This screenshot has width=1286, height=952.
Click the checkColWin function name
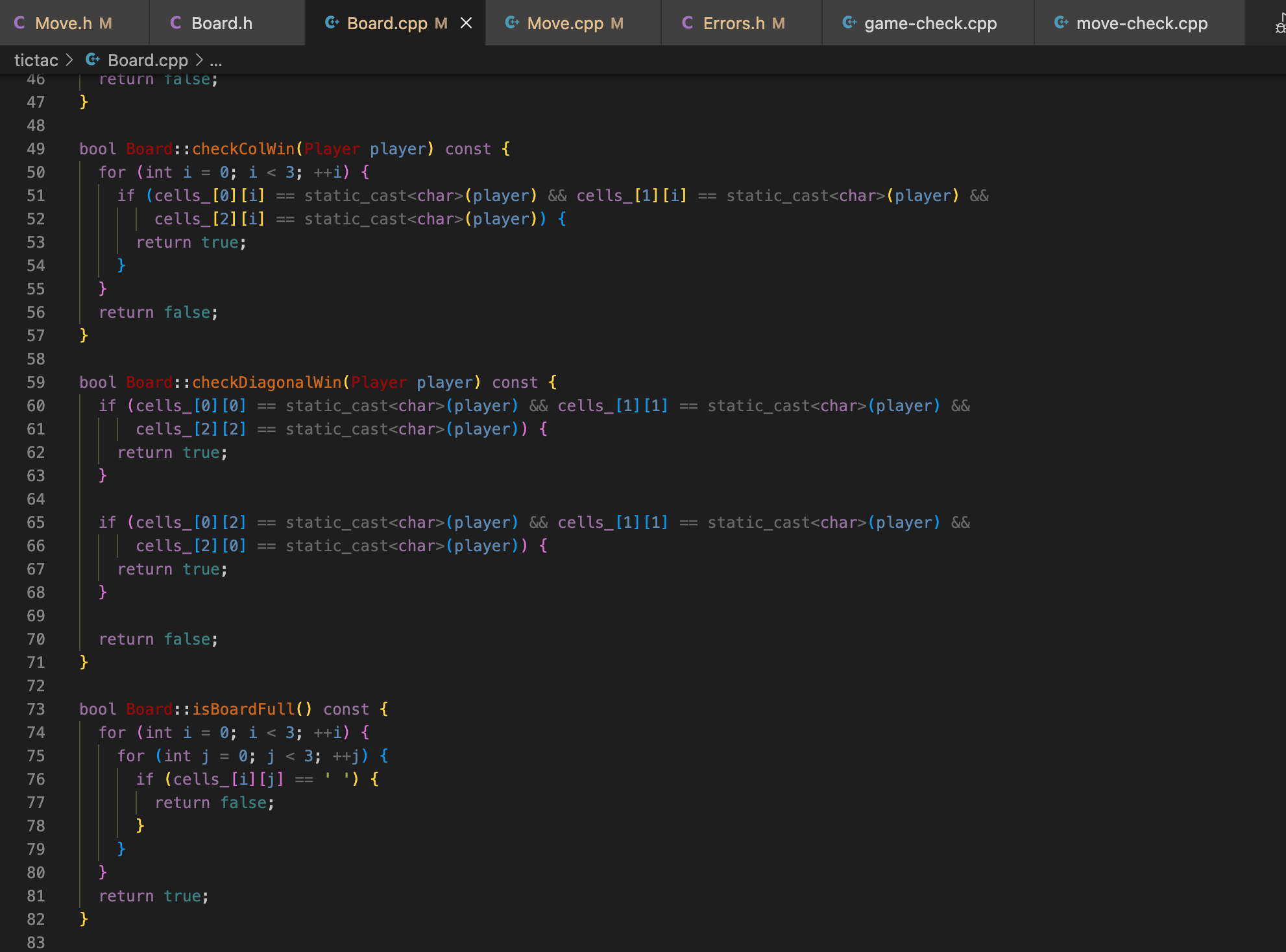pyautogui.click(x=243, y=149)
